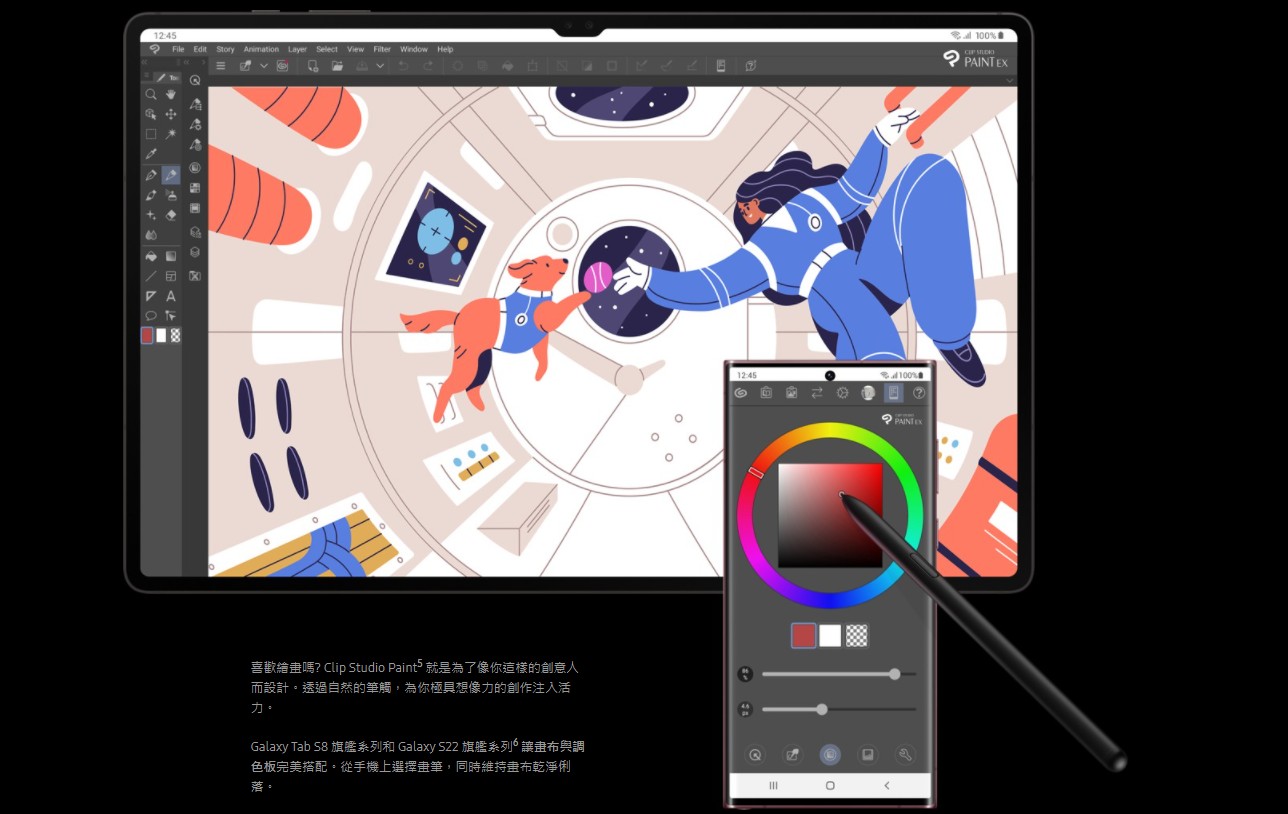Viewport: 1288px width, 814px height.
Task: Tap the phone Recents navigation button
Action: click(x=773, y=786)
